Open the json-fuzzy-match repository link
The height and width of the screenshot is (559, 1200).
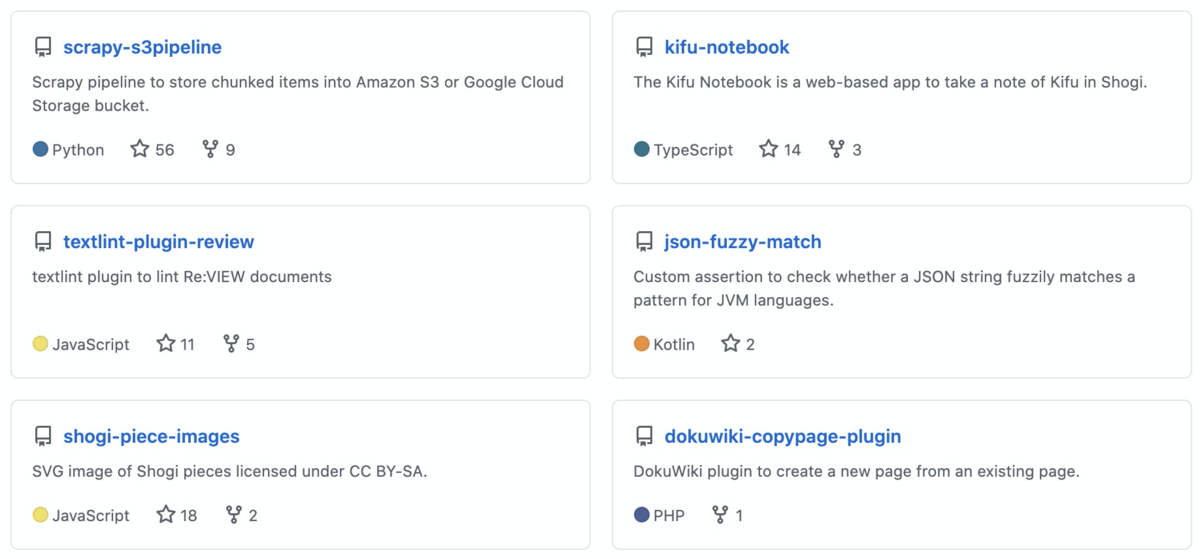pos(743,241)
